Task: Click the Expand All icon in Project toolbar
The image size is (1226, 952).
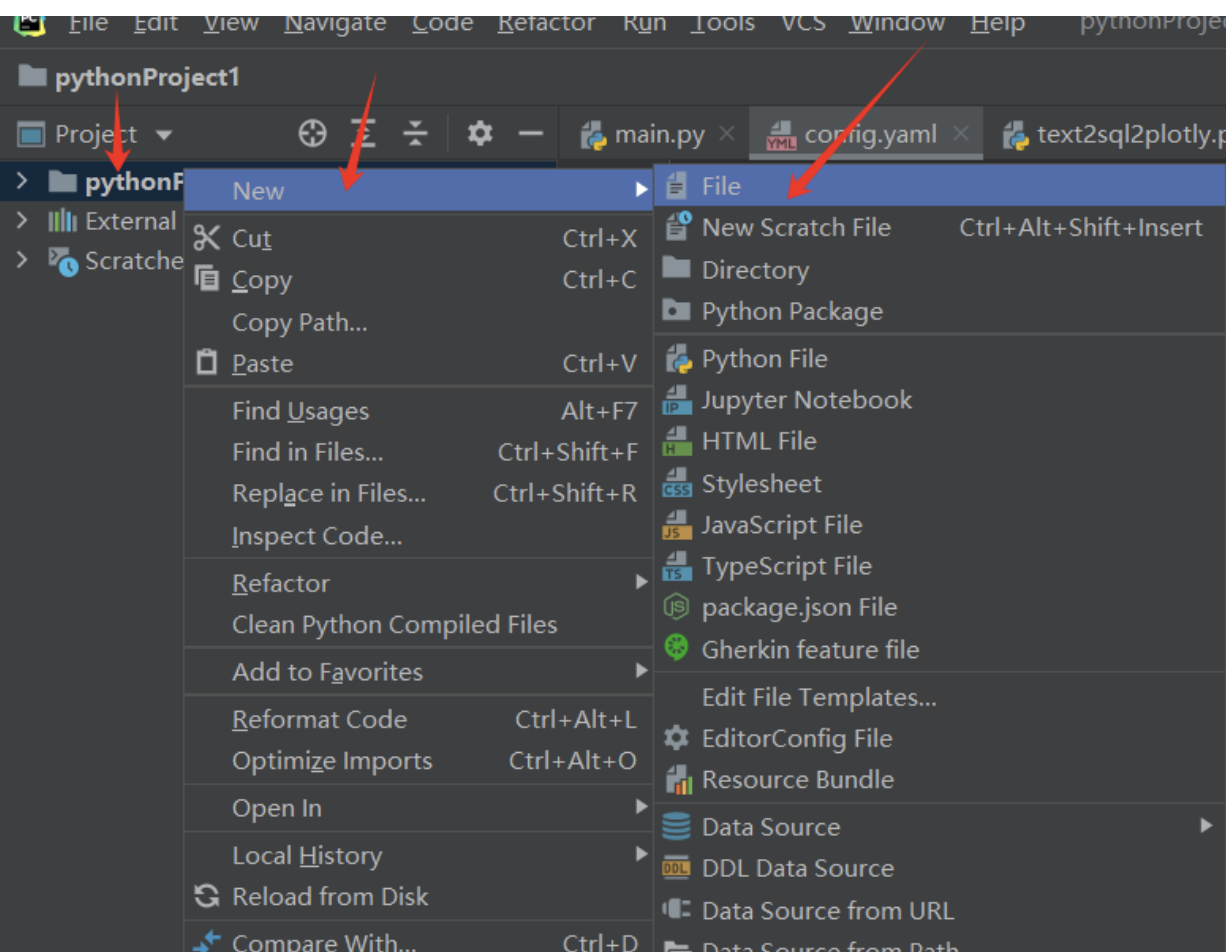Action: pos(363,133)
